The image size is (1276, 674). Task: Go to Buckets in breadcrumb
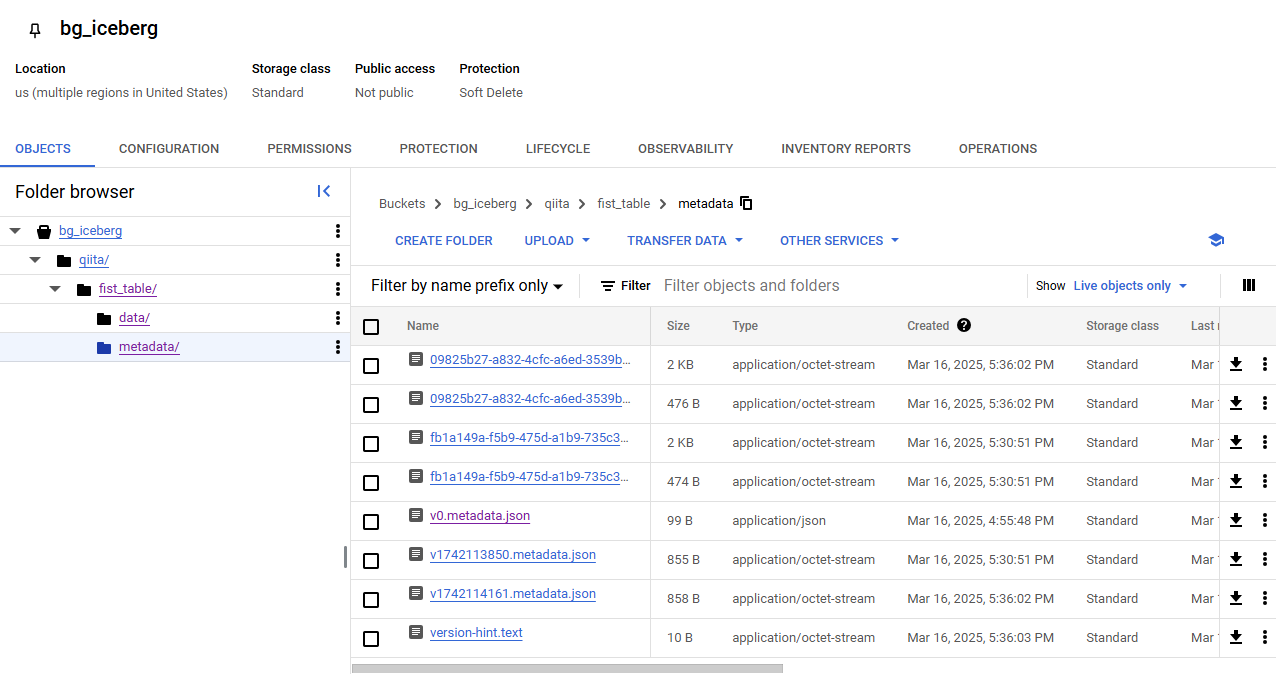click(402, 203)
